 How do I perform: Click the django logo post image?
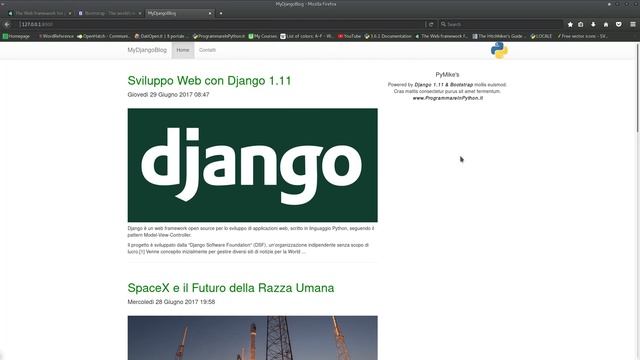(252, 165)
